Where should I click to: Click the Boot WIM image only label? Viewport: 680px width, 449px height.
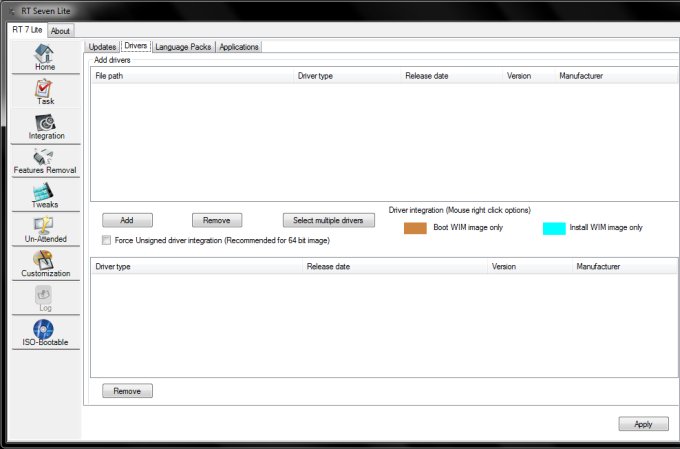coord(468,227)
